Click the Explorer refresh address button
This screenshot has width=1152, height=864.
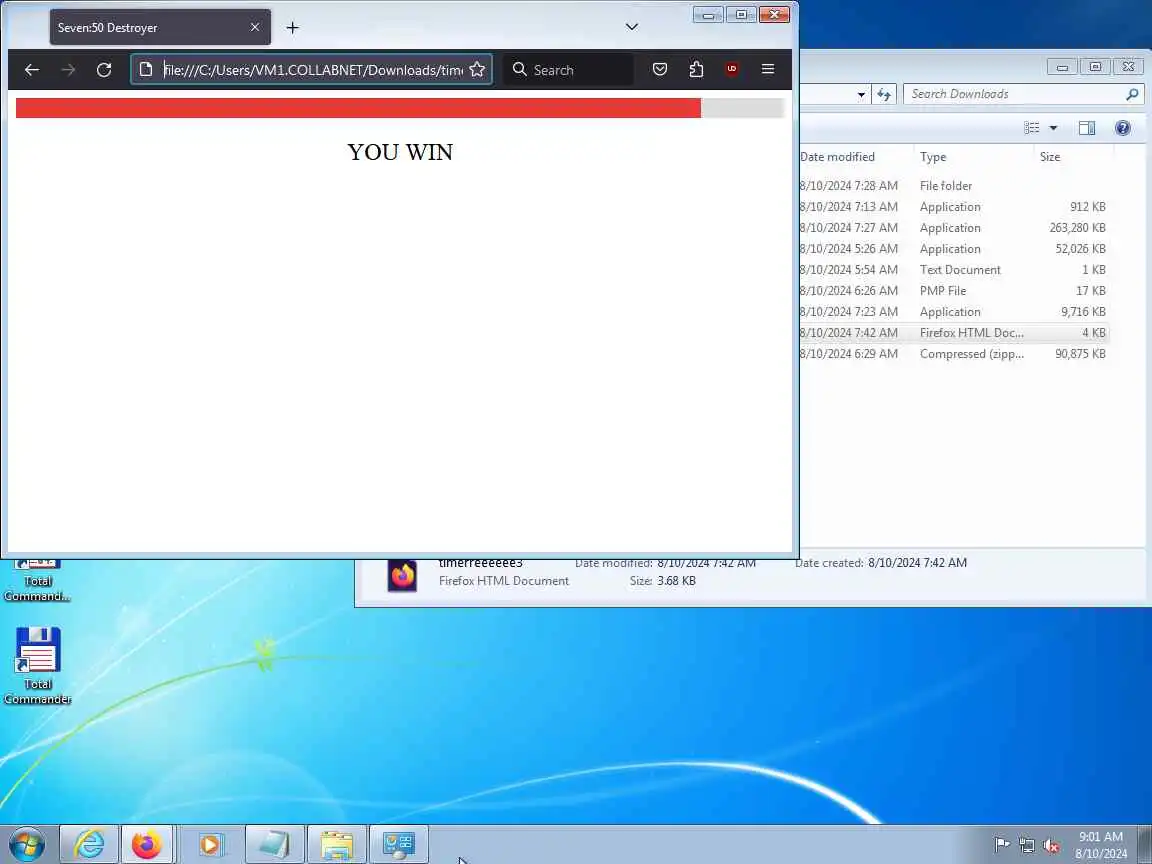coord(884,94)
